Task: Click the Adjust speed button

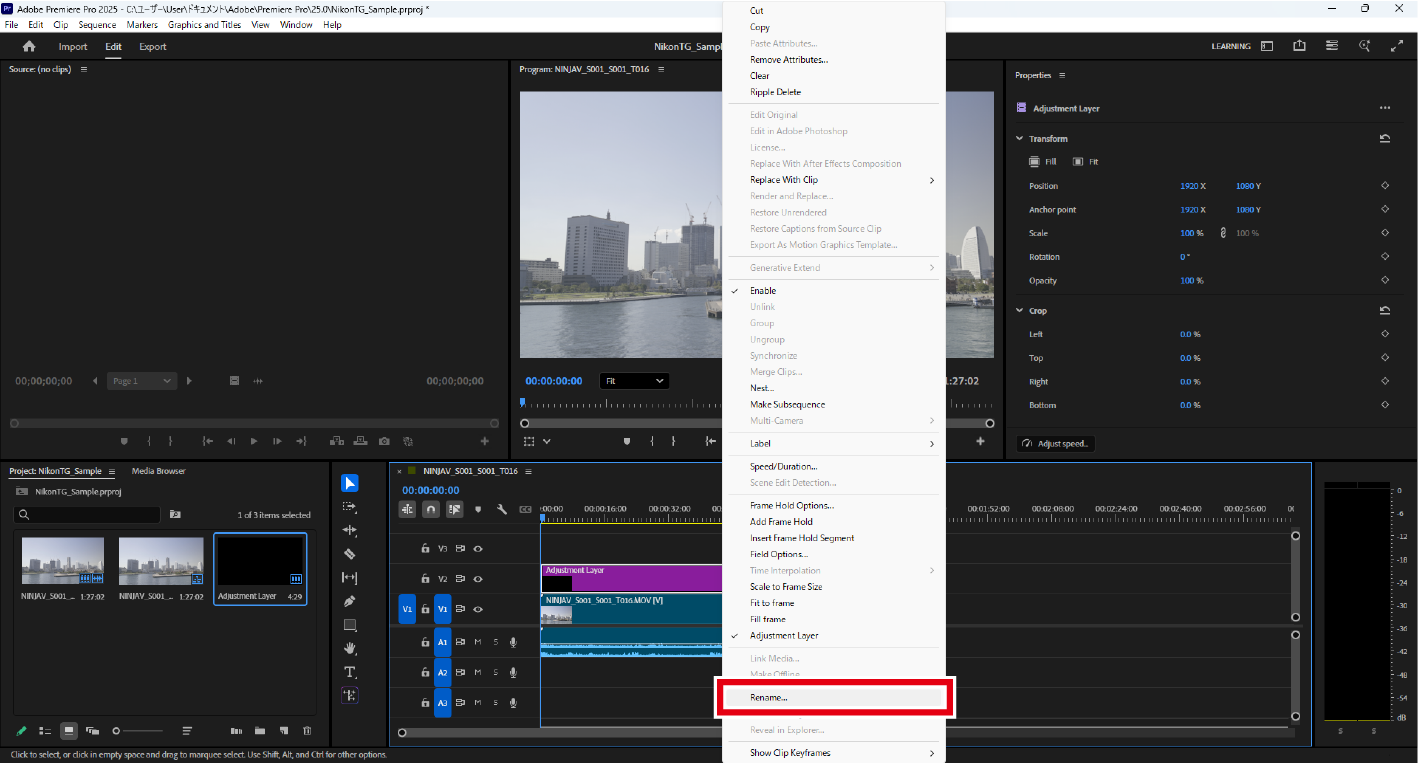Action: [x=1056, y=444]
